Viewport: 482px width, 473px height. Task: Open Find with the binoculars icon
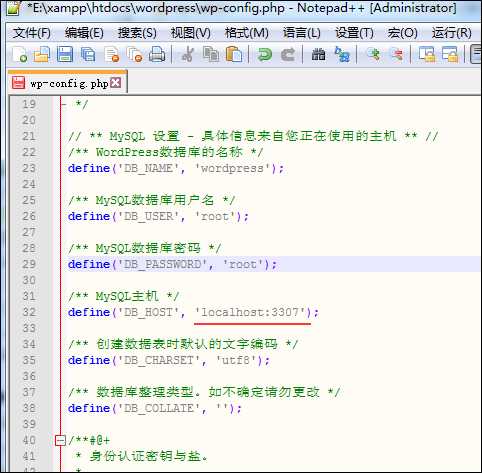tap(318, 54)
